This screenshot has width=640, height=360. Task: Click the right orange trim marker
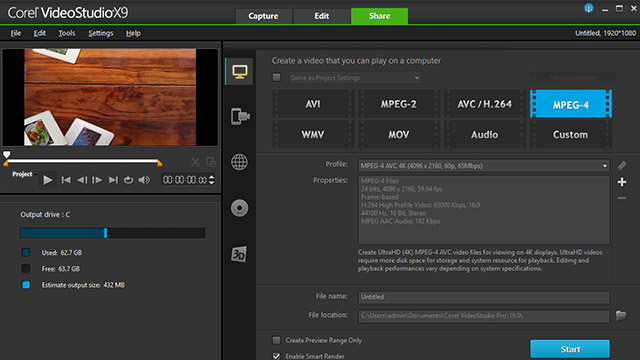(x=160, y=163)
